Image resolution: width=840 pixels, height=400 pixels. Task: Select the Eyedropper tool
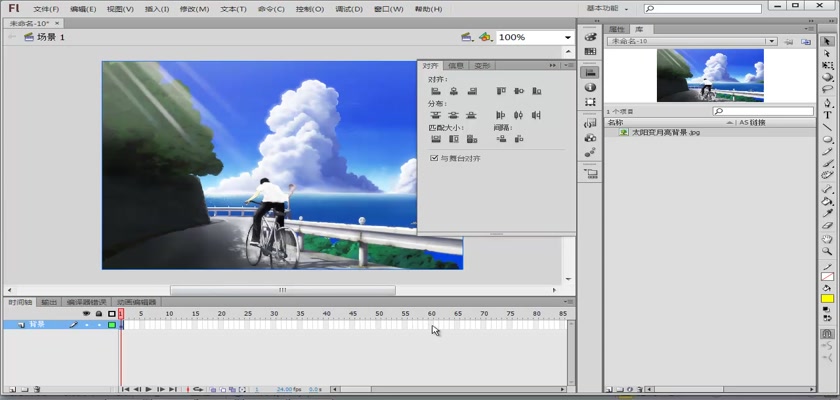(827, 214)
